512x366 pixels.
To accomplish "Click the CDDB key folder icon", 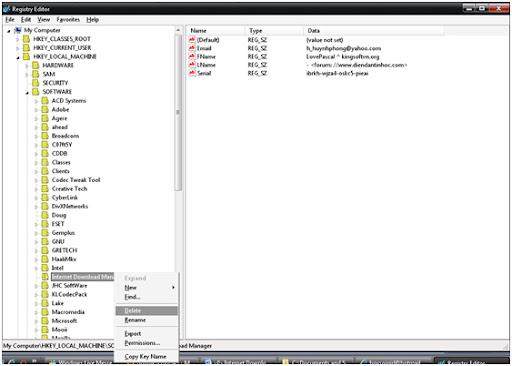I will click(x=45, y=153).
